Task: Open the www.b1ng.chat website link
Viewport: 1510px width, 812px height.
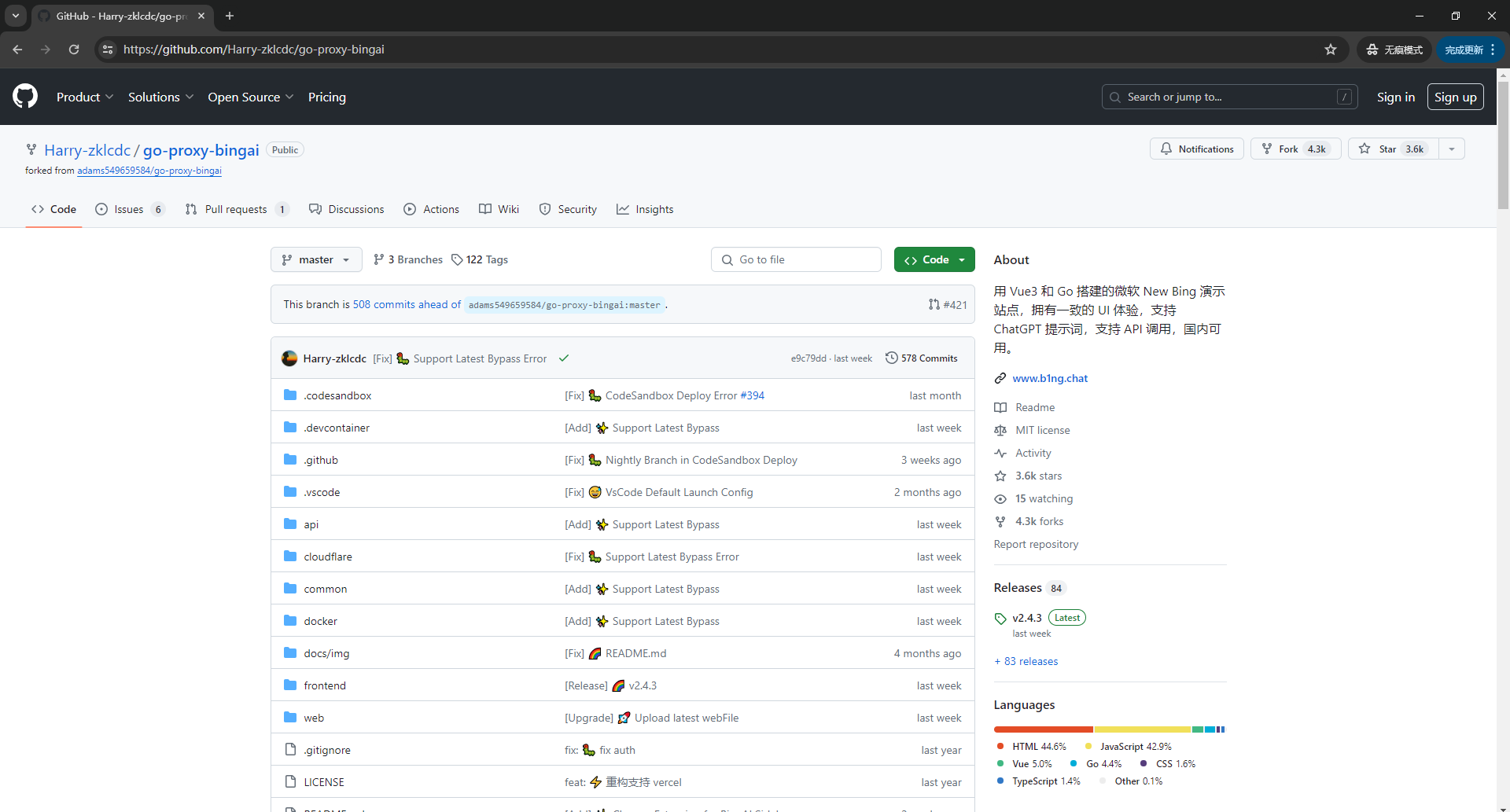Action: click(1050, 379)
